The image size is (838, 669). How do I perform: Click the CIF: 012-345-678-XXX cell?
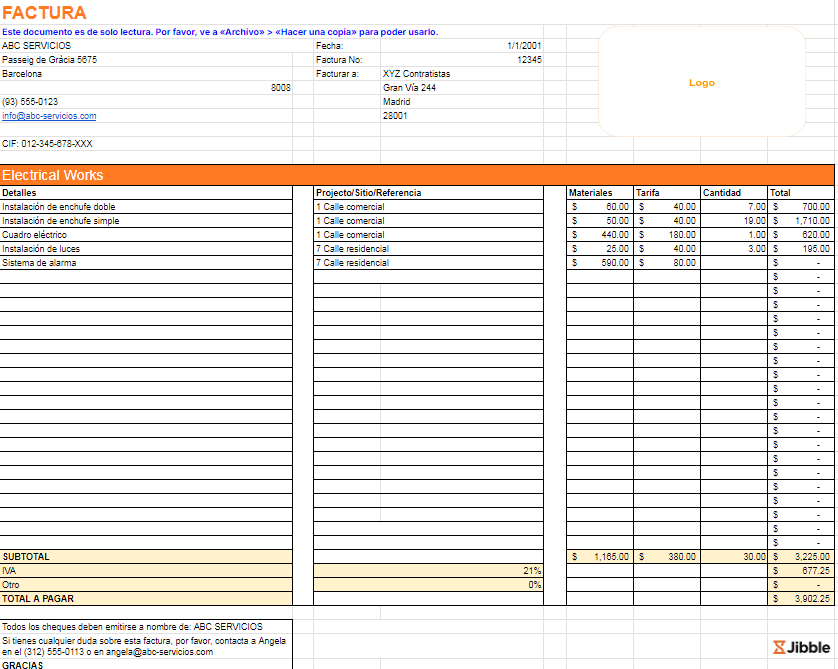pyautogui.click(x=47, y=144)
